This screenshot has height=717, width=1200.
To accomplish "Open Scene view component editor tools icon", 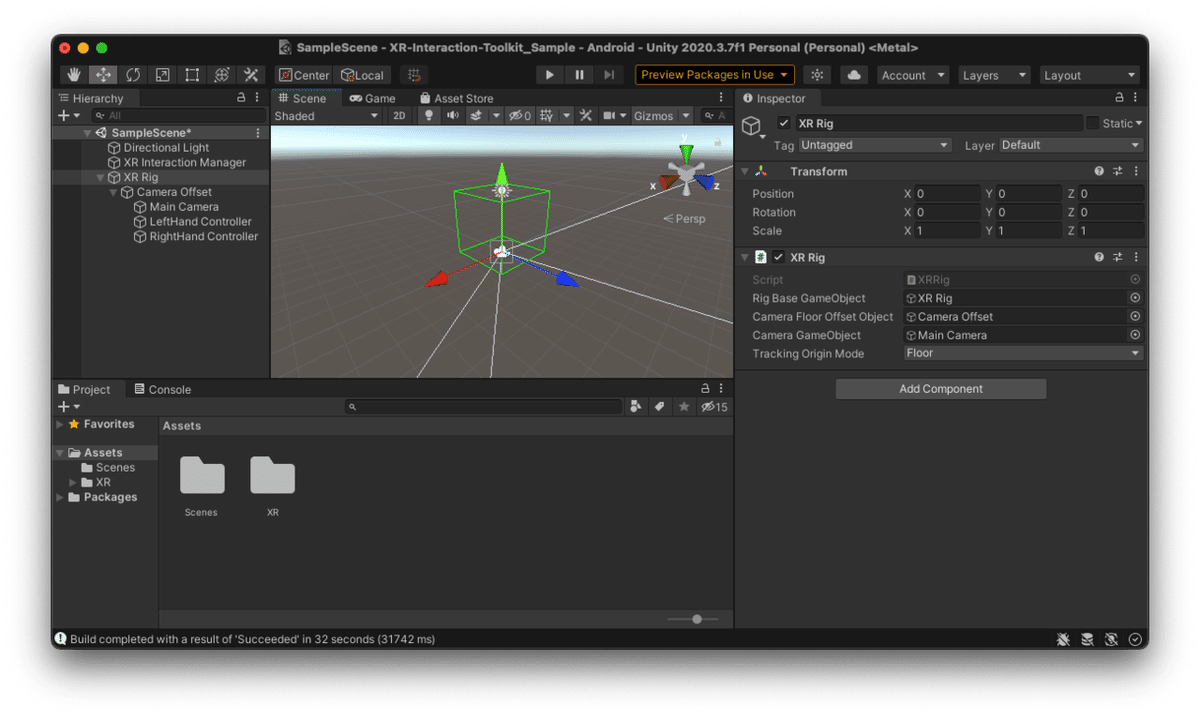I will 586,116.
